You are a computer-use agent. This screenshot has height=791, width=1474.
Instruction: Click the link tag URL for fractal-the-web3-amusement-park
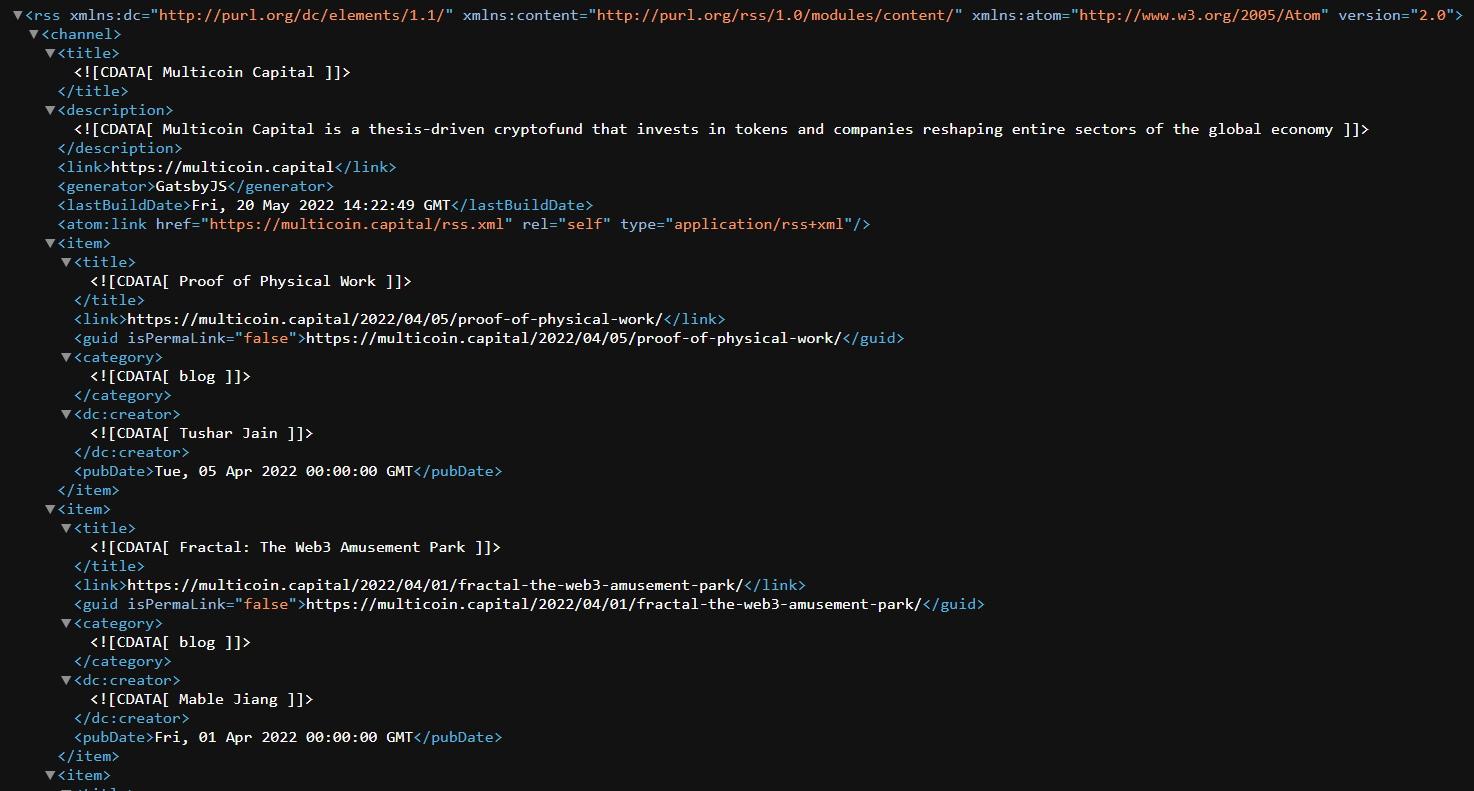[435, 585]
